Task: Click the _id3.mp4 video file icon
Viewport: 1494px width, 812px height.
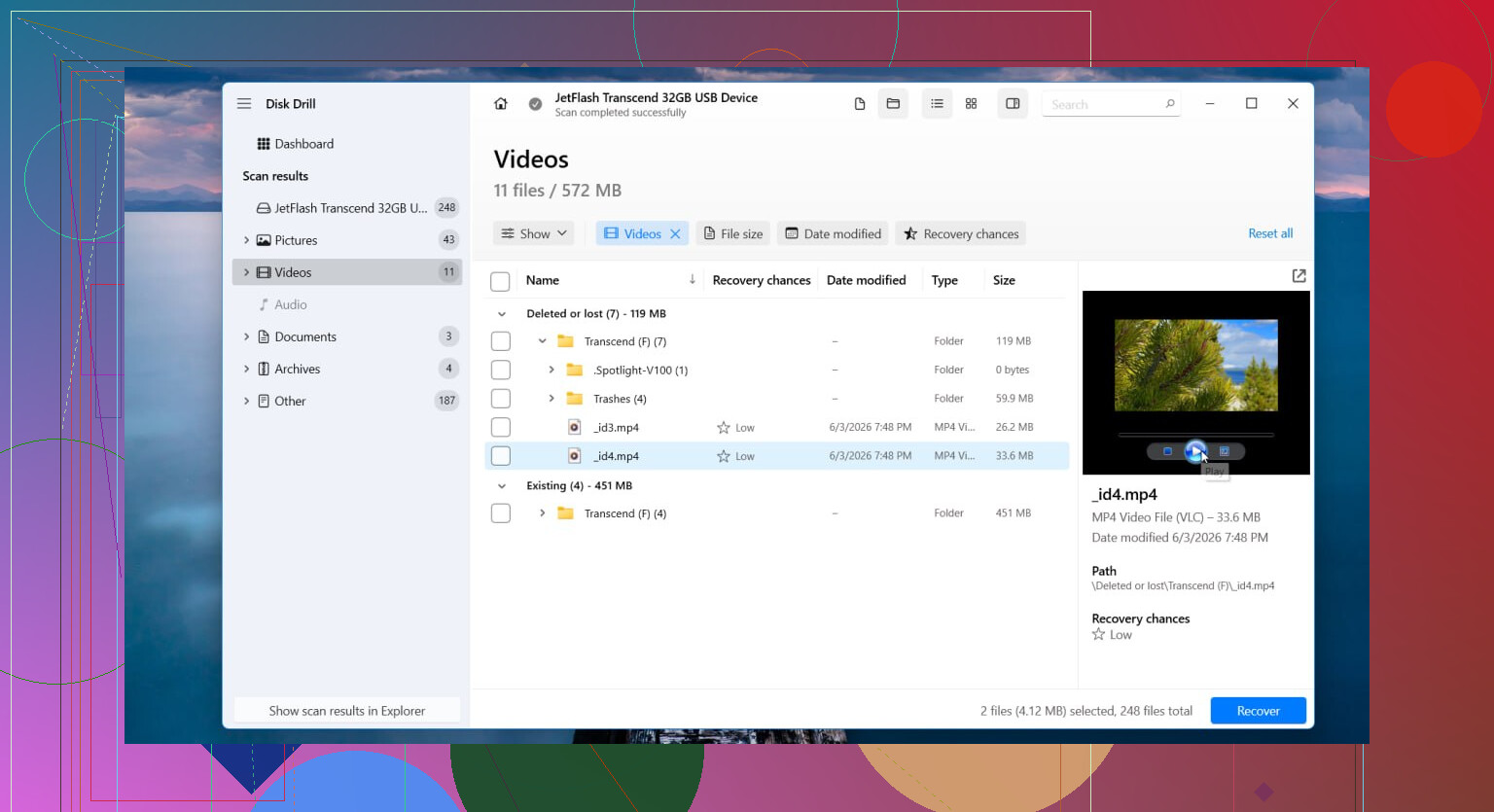Action: pos(575,428)
